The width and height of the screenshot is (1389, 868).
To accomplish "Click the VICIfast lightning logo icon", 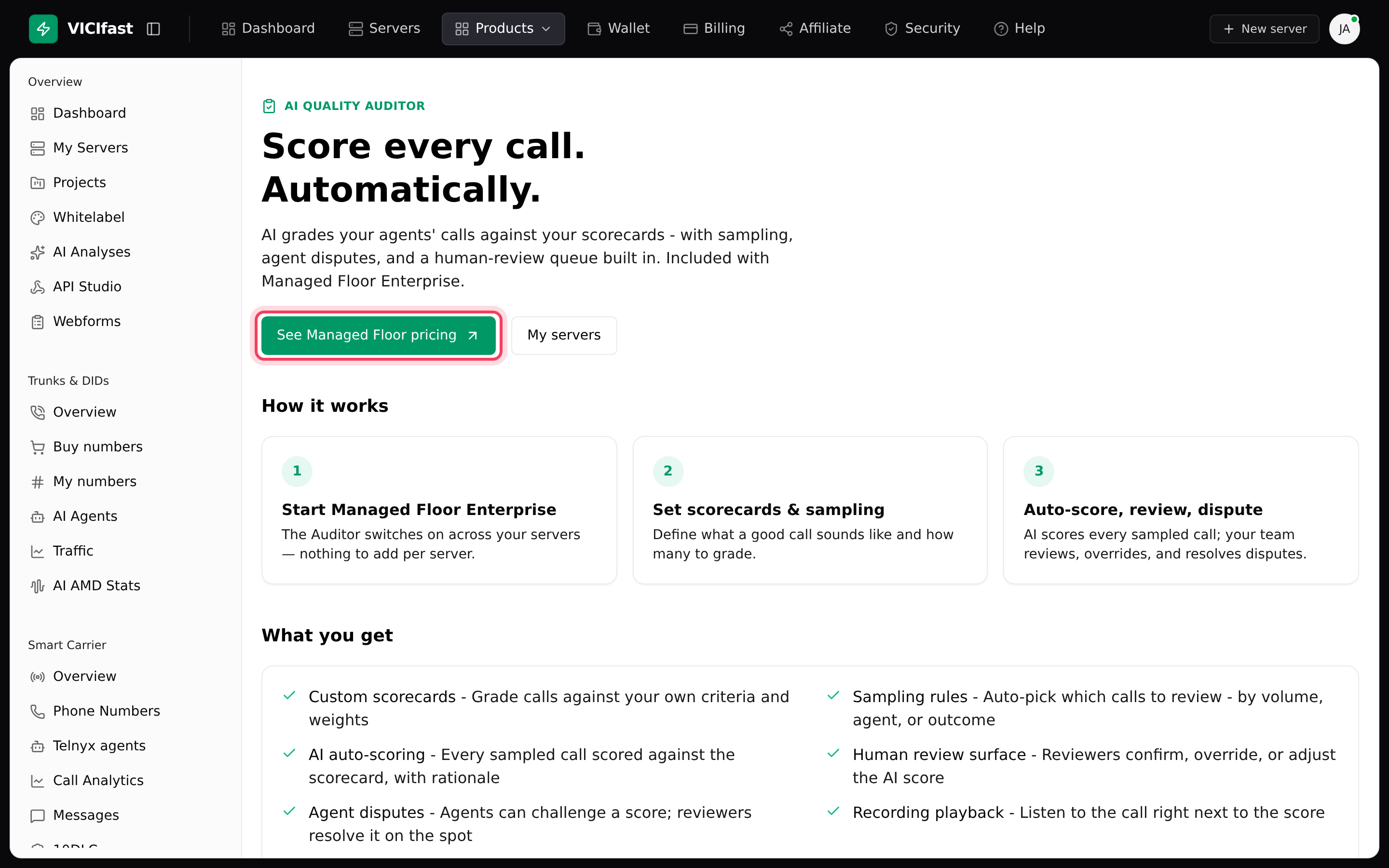I will pos(43,29).
